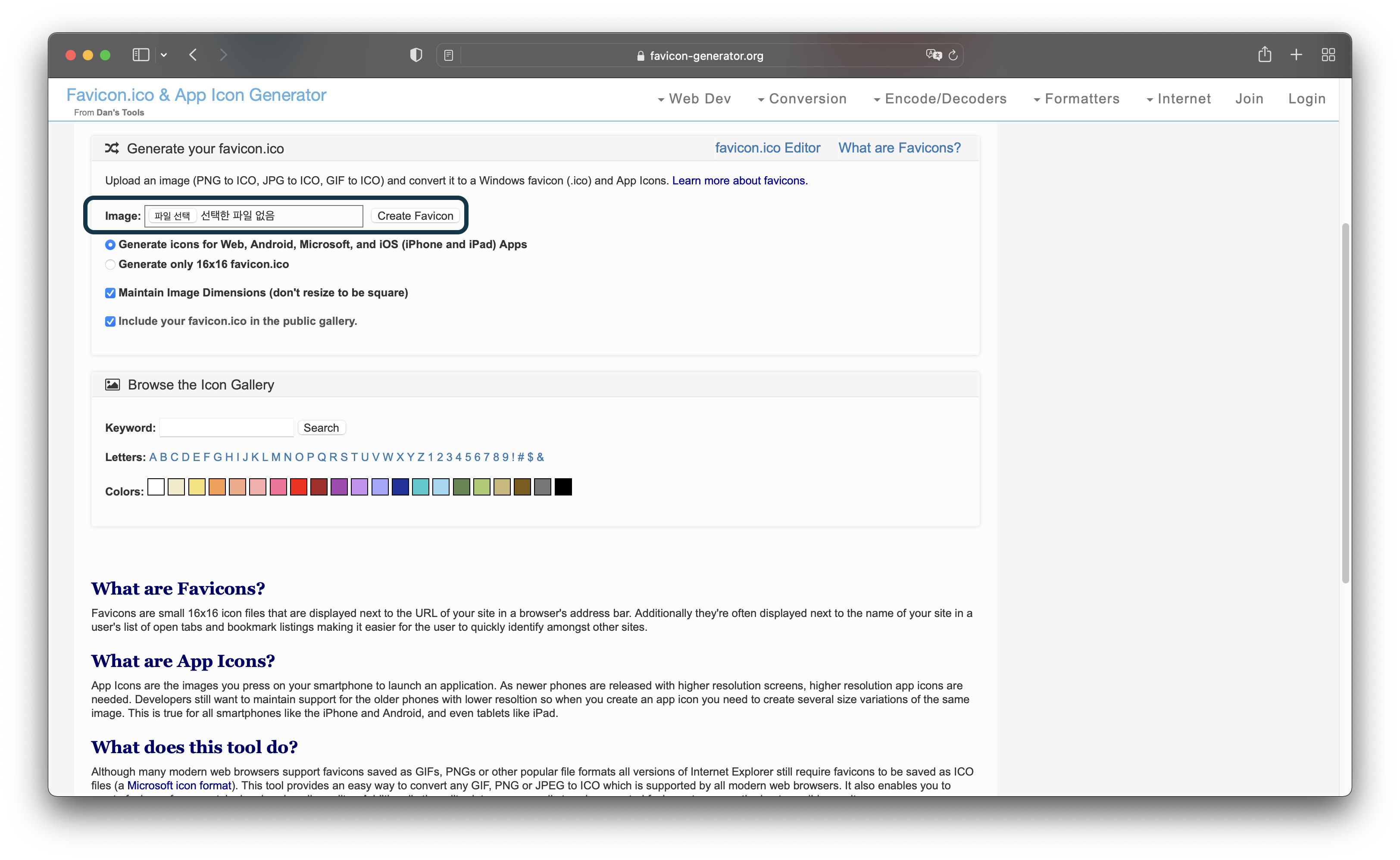Screen dimensions: 1400x860
Task: Click the Join navigation item
Action: coord(1249,99)
